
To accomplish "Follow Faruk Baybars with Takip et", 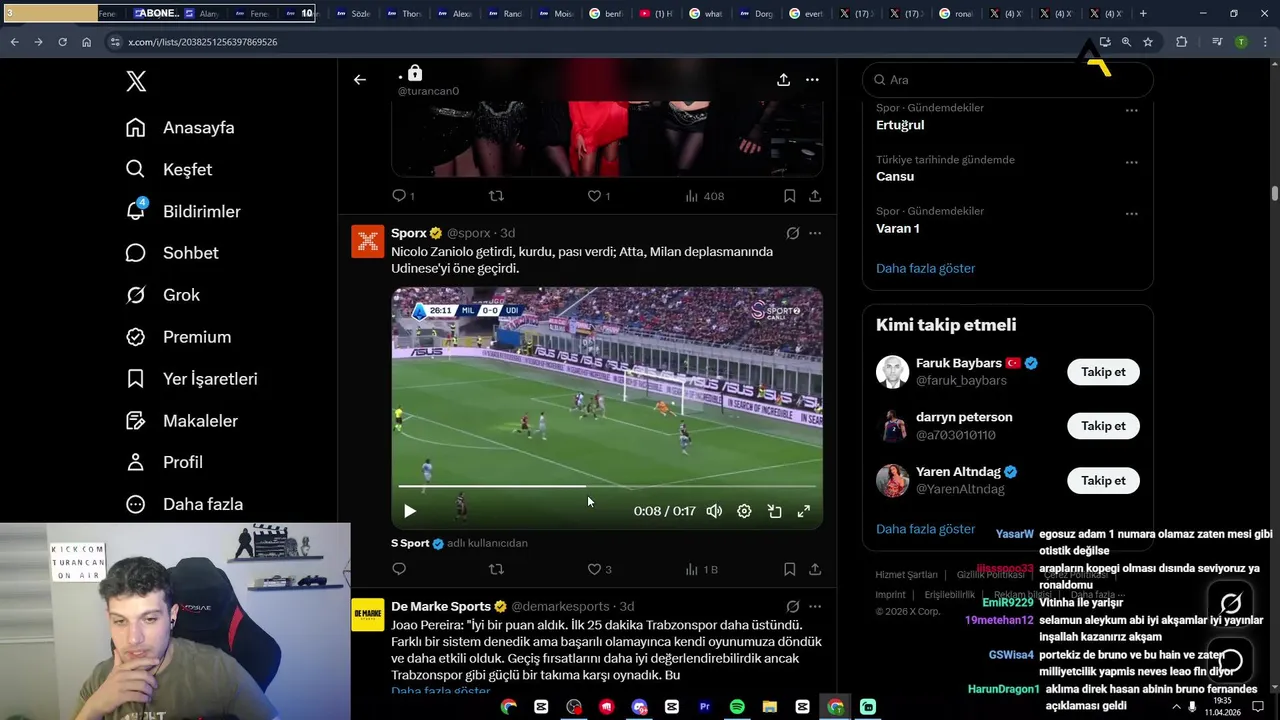I will pos(1103,372).
